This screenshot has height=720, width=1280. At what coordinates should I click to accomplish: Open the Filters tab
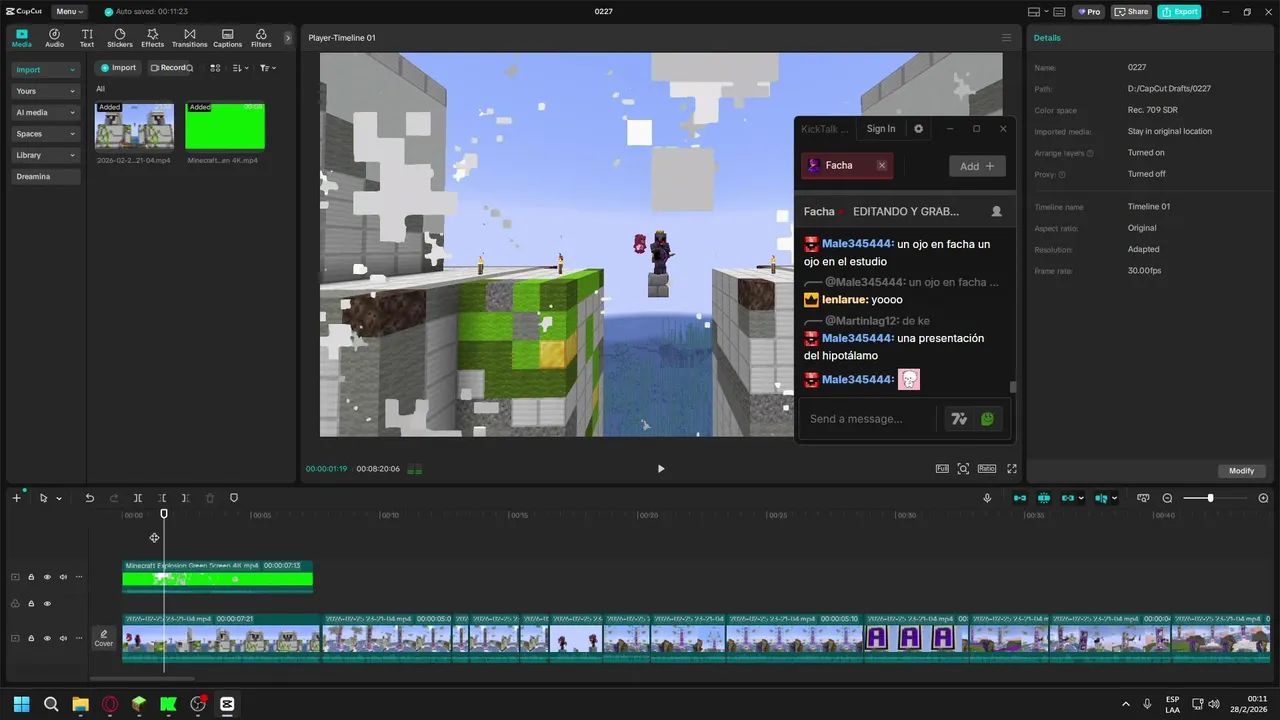pyautogui.click(x=261, y=38)
